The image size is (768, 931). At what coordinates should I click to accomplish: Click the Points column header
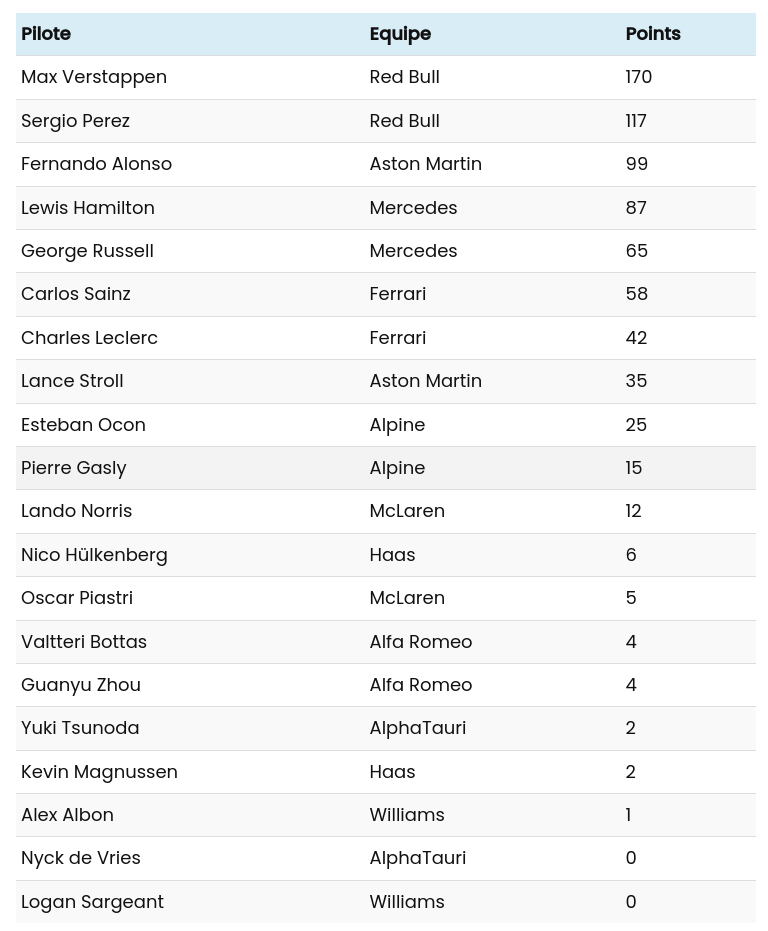(x=652, y=34)
